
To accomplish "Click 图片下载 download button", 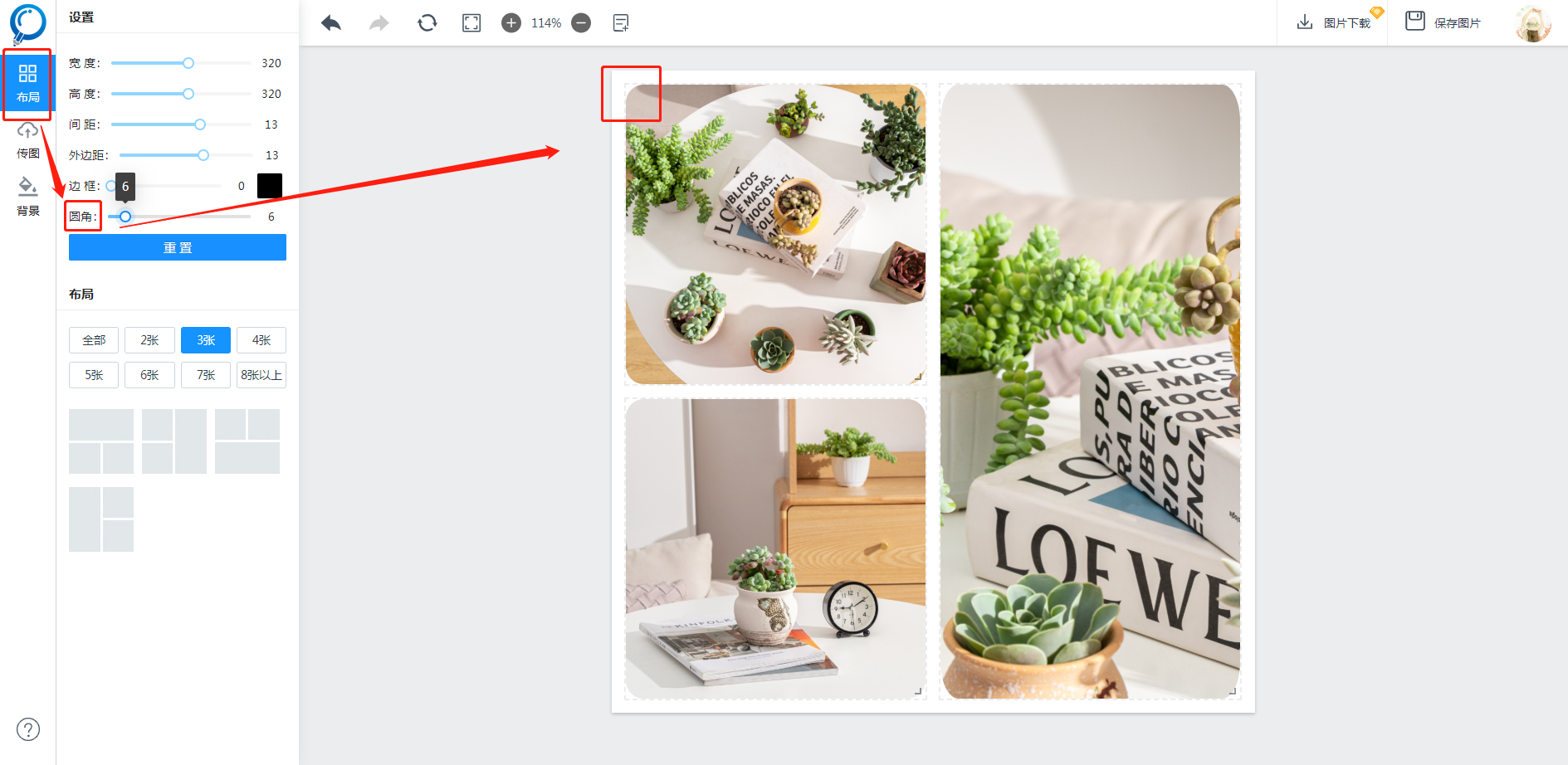I will click(x=1334, y=22).
